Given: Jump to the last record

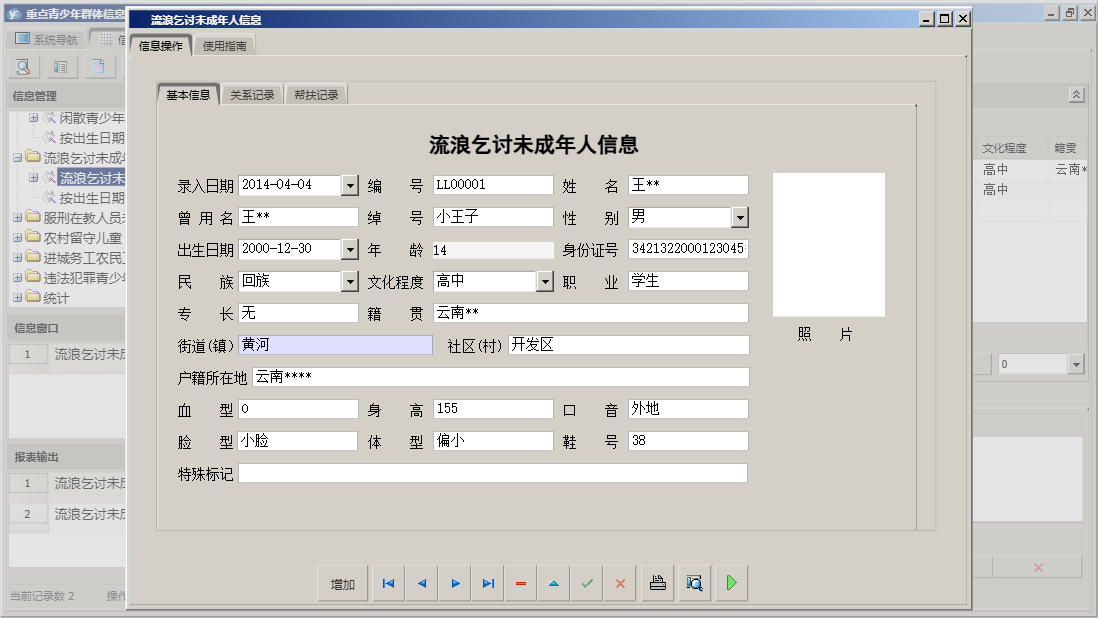Looking at the screenshot, I should coord(487,582).
